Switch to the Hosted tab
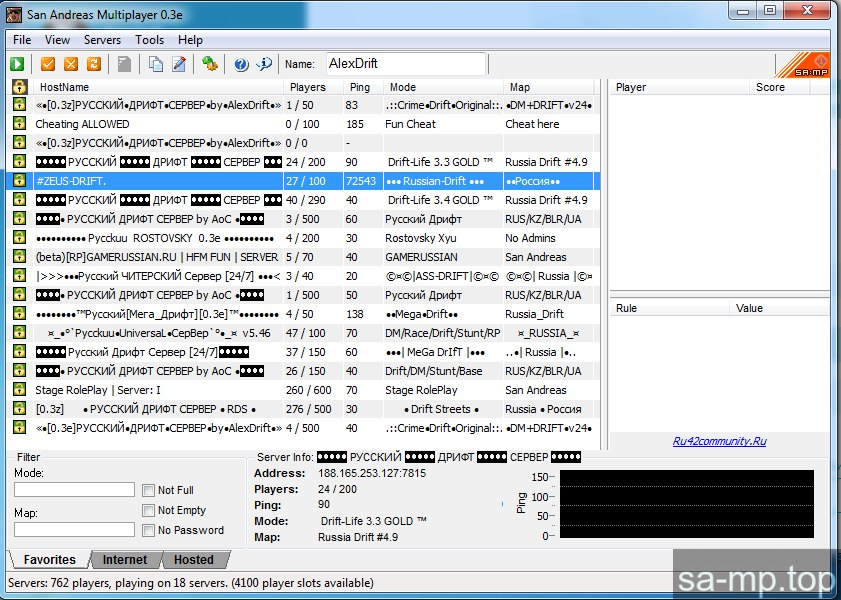Screen dimensions: 841x600 [x=194, y=560]
